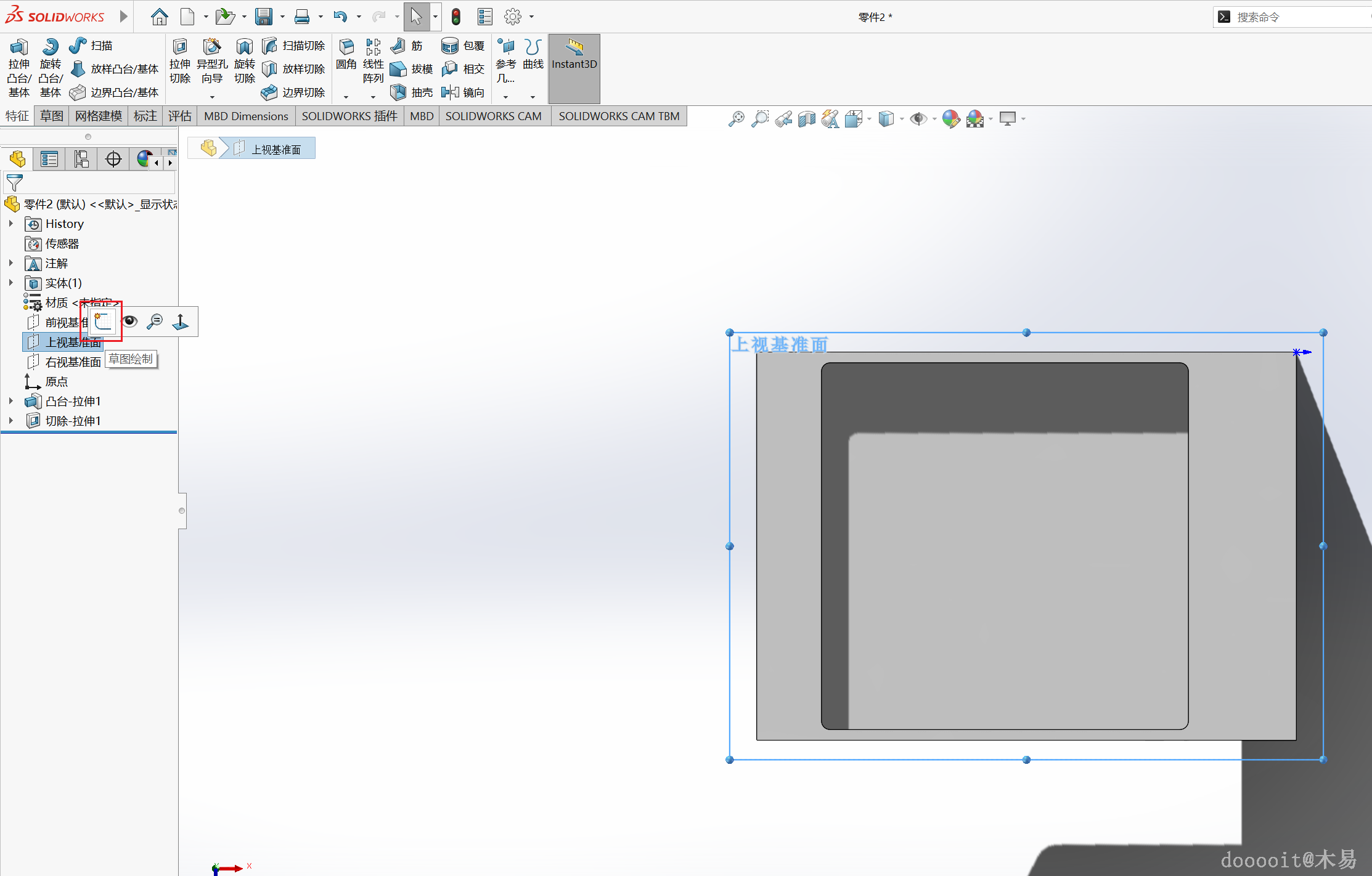Expand the History tree node
Viewport: 1372px width, 876px height.
coord(11,224)
